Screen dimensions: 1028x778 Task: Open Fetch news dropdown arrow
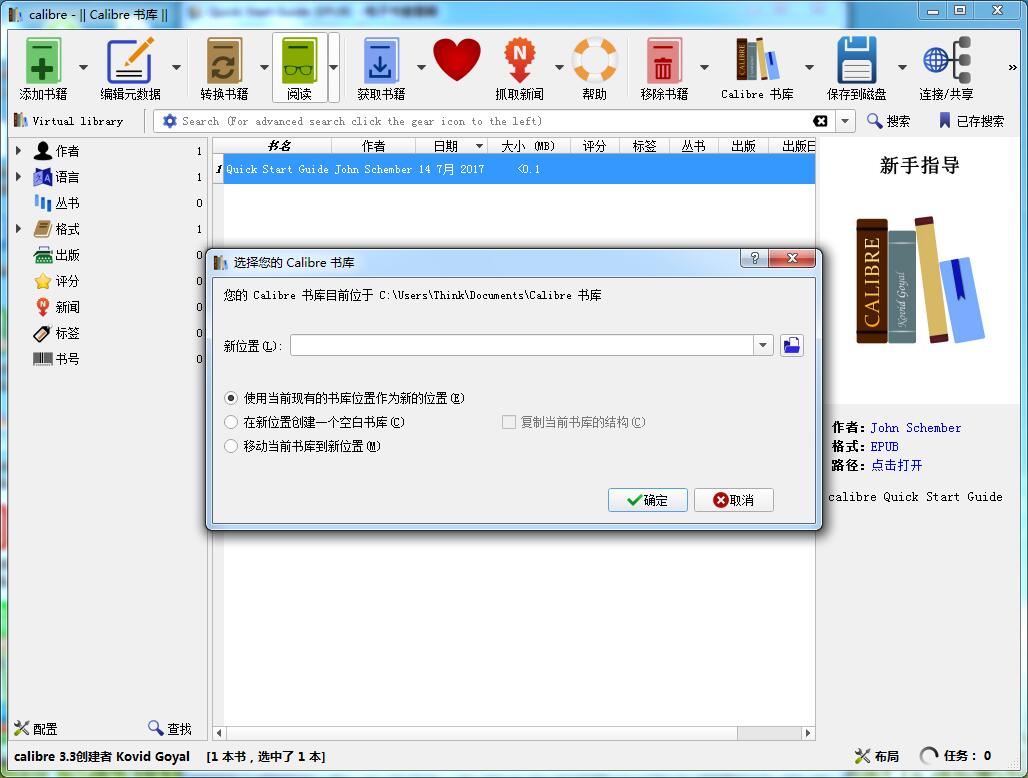(559, 68)
